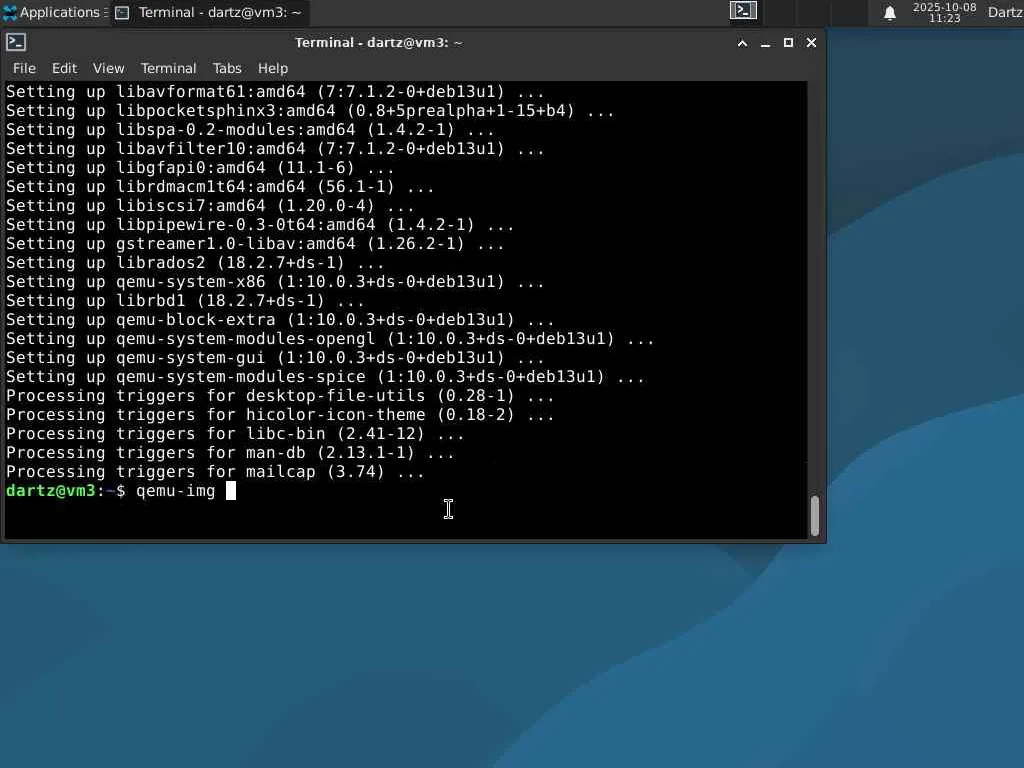Click the 'hicolor-icon-theme' trigger line
Viewport: 1024px width, 768px height.
point(280,415)
